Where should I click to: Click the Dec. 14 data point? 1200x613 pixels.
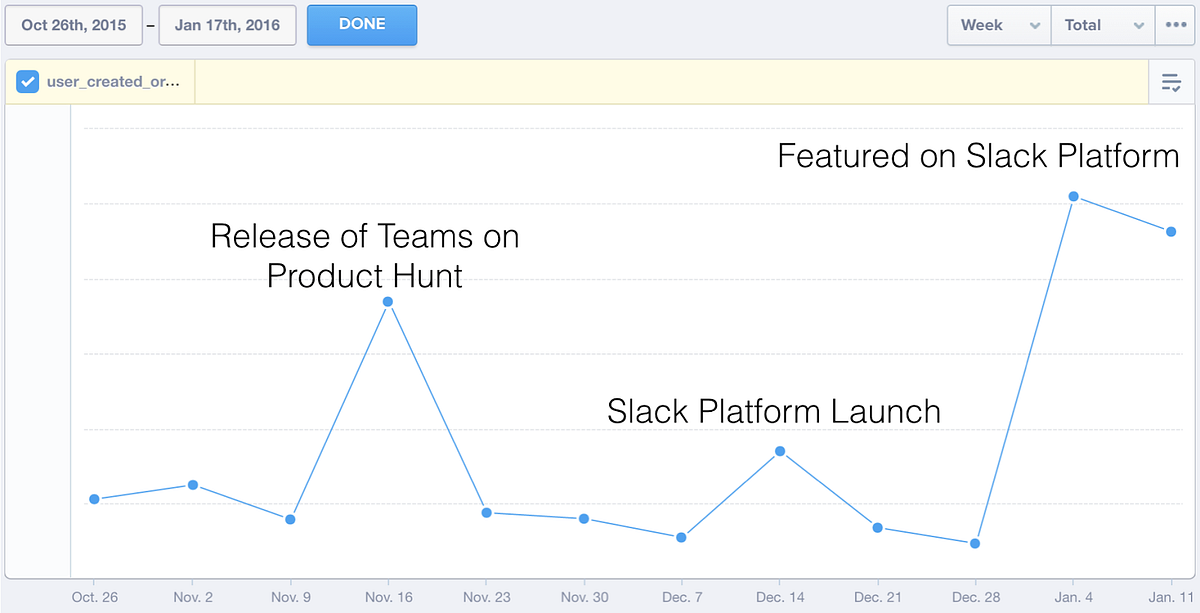tap(780, 451)
